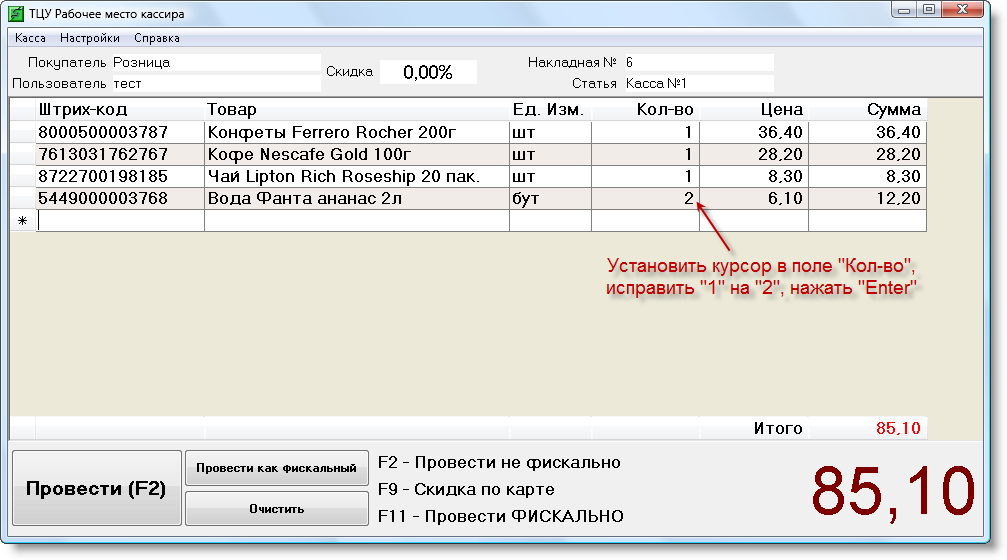Click the Скидка field 0,00%
1007x560 pixels.
click(428, 72)
